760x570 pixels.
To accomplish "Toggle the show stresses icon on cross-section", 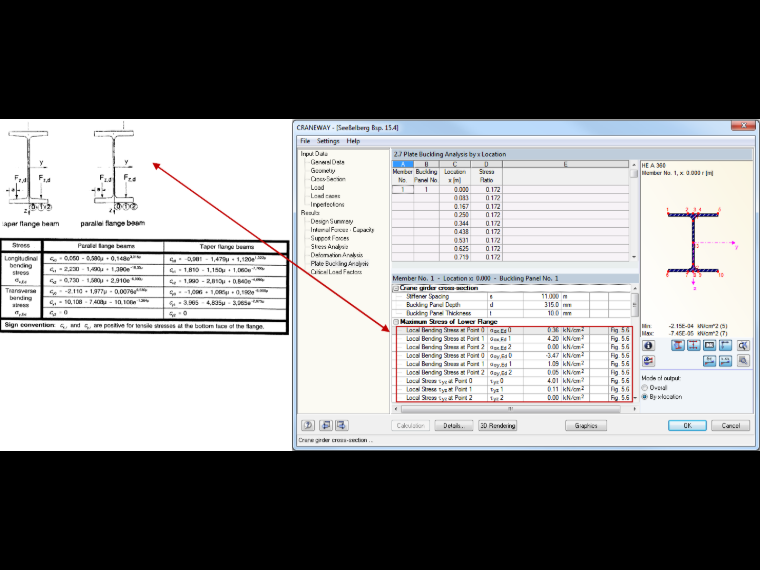I will (678, 346).
